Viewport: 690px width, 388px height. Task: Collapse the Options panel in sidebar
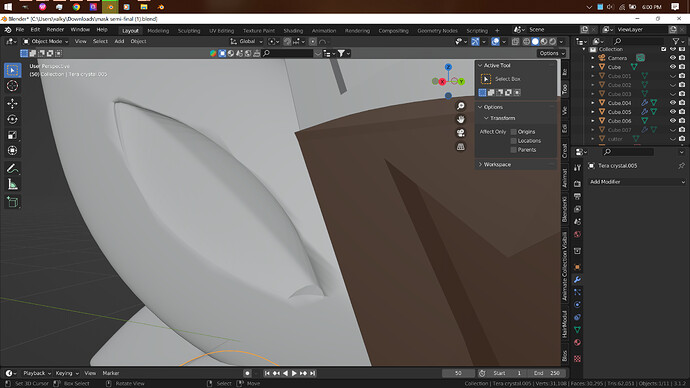(x=480, y=107)
